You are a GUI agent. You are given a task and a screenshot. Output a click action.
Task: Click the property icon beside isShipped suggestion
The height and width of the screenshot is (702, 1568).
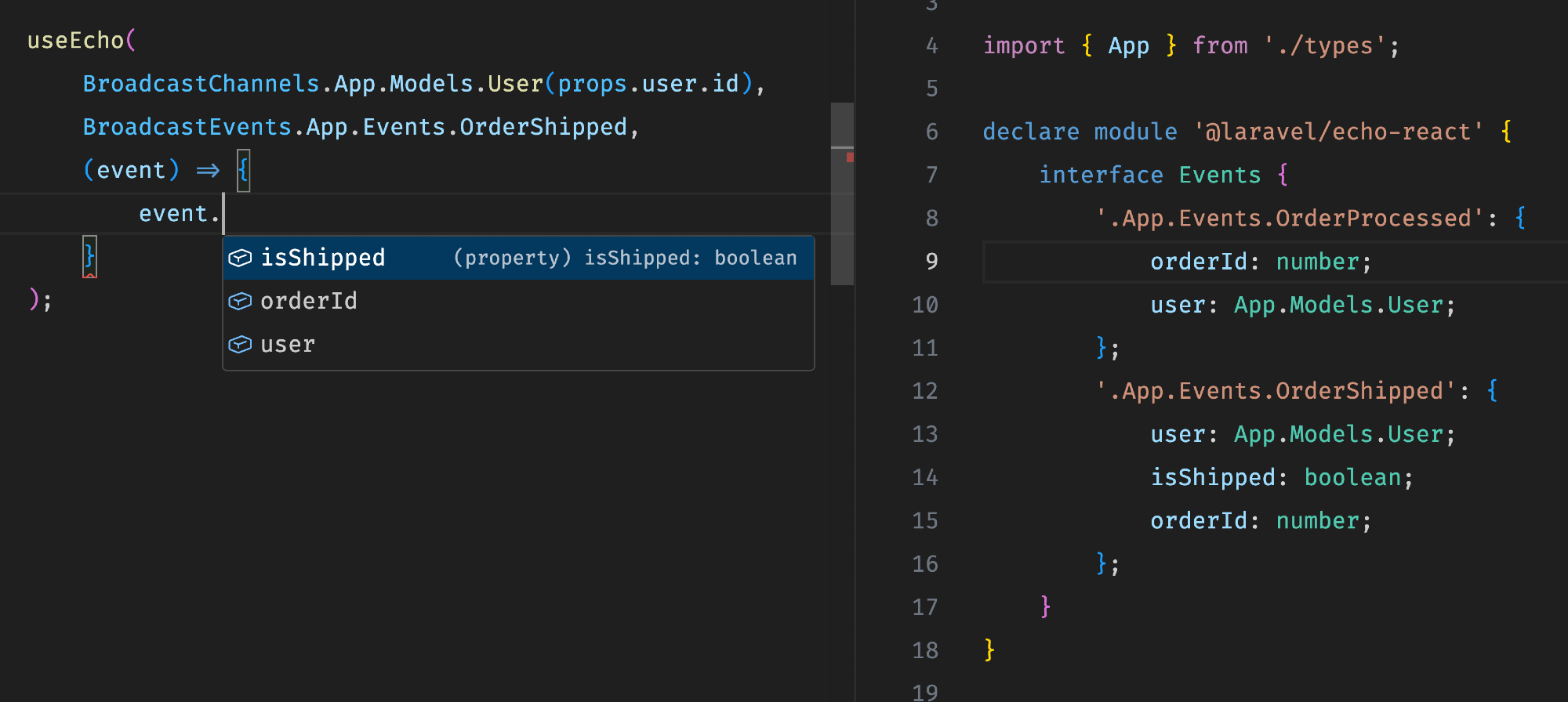click(x=240, y=258)
